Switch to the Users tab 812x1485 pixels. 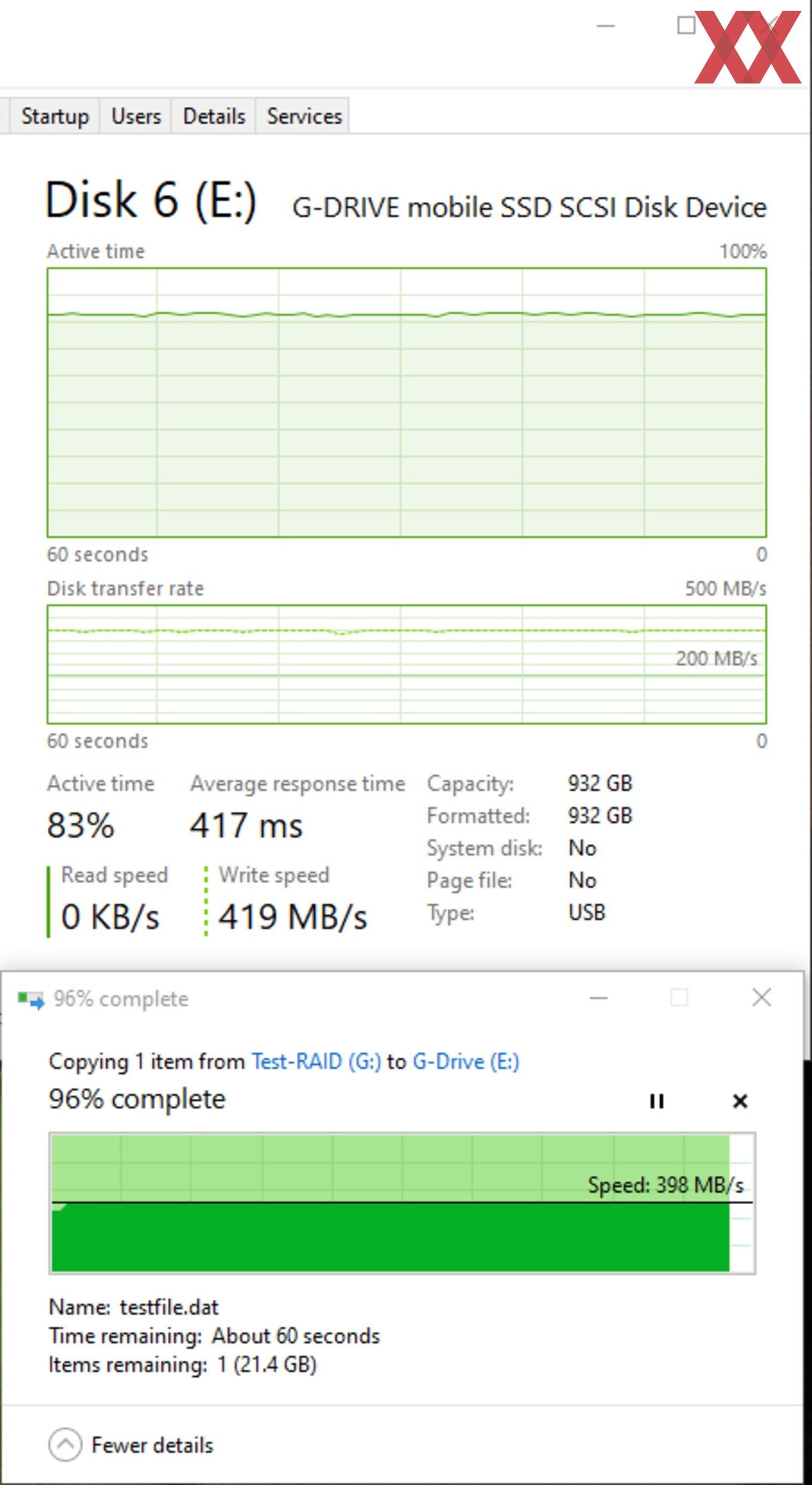(x=136, y=116)
